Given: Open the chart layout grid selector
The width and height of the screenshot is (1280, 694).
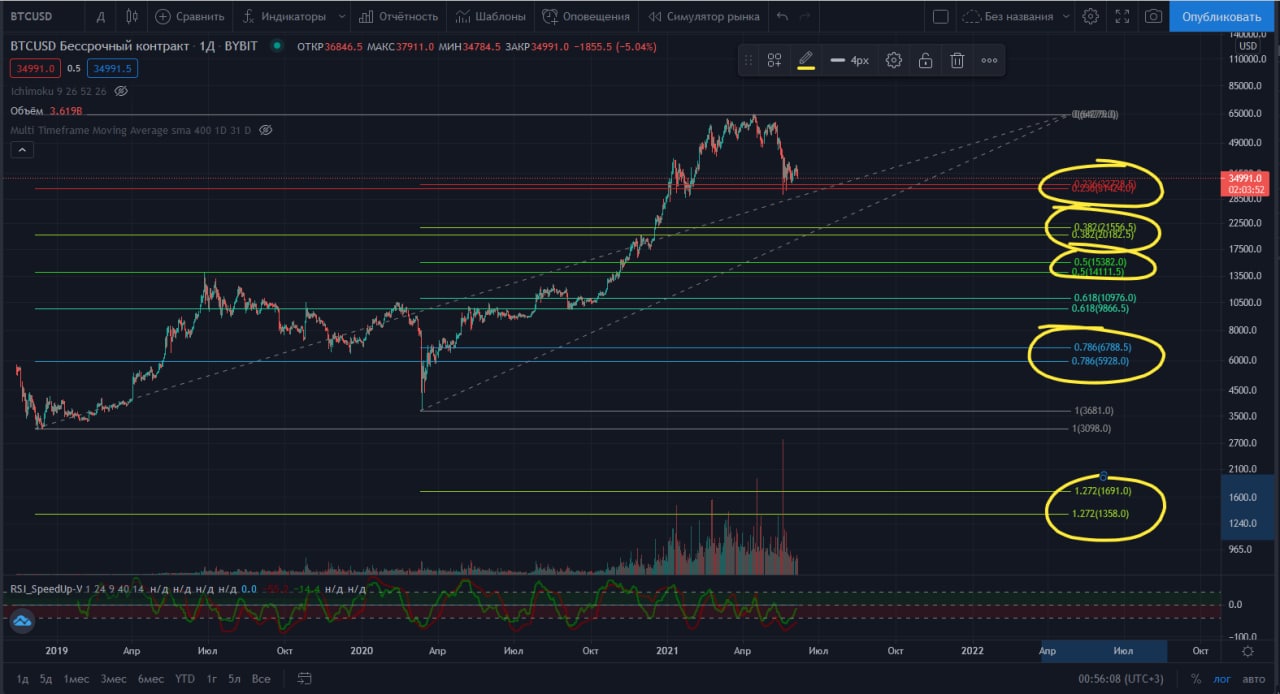Looking at the screenshot, I should tap(940, 16).
